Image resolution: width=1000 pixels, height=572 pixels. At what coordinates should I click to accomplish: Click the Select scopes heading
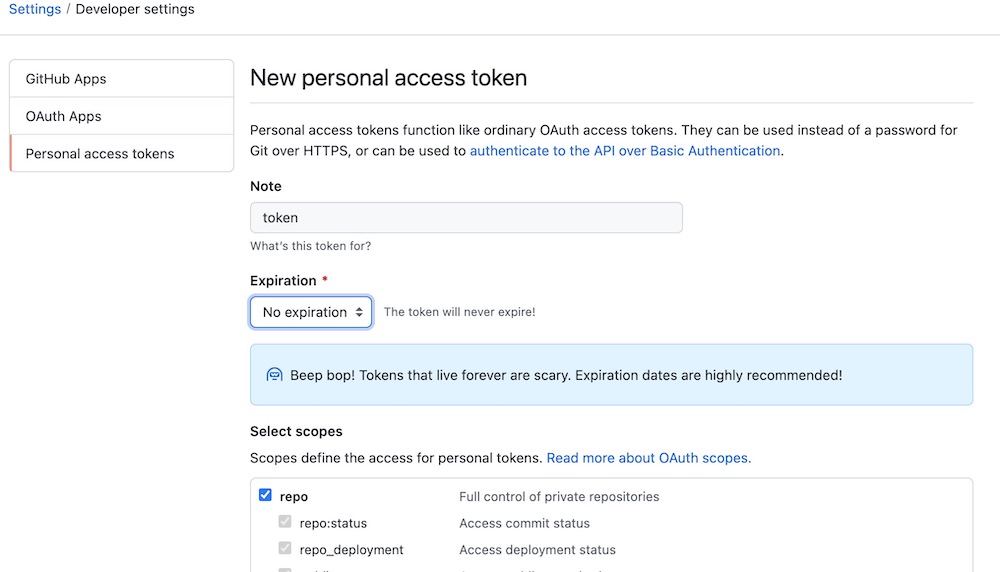(x=296, y=432)
